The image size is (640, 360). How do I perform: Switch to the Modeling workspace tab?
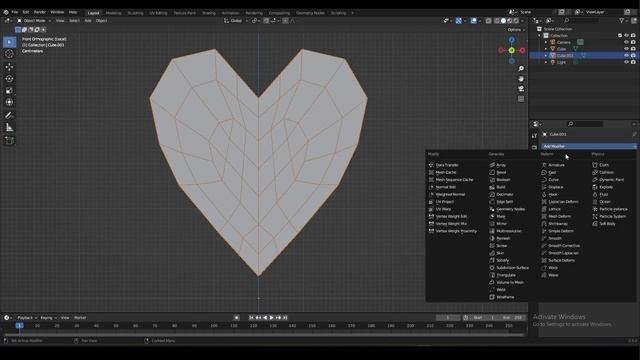[113, 13]
